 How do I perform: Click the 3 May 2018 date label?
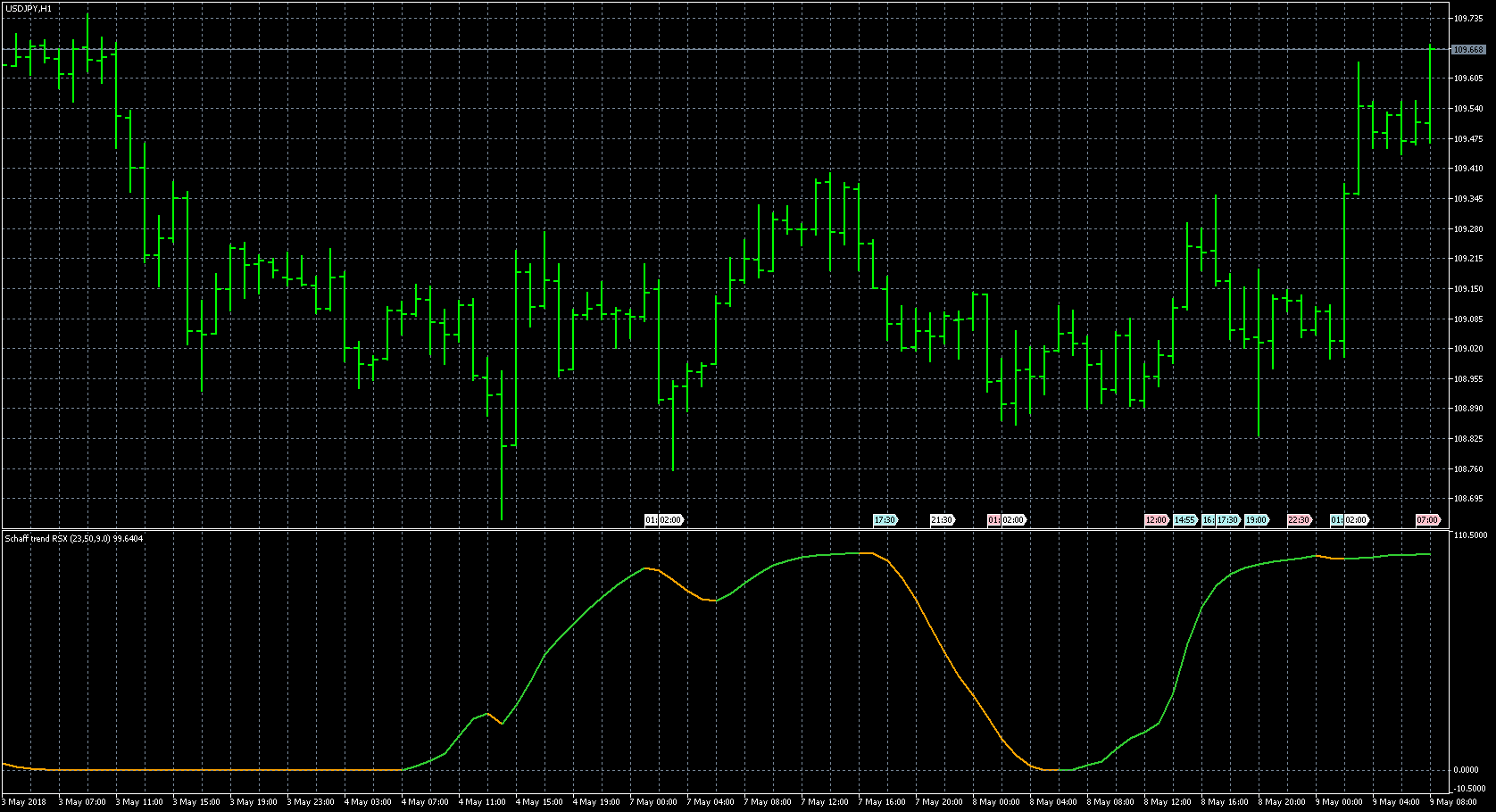pos(25,802)
